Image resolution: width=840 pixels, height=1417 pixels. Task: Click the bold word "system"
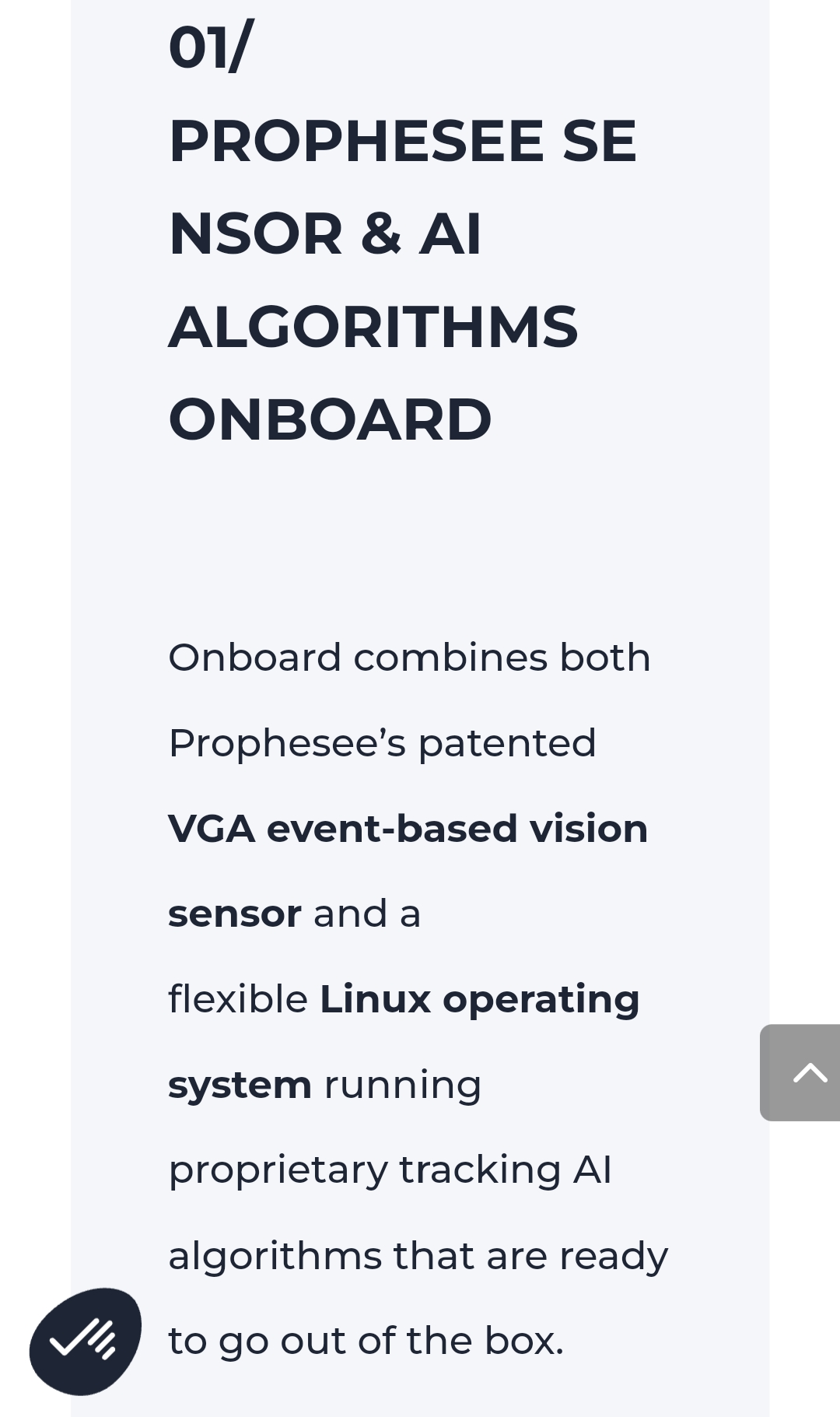[x=240, y=1086]
